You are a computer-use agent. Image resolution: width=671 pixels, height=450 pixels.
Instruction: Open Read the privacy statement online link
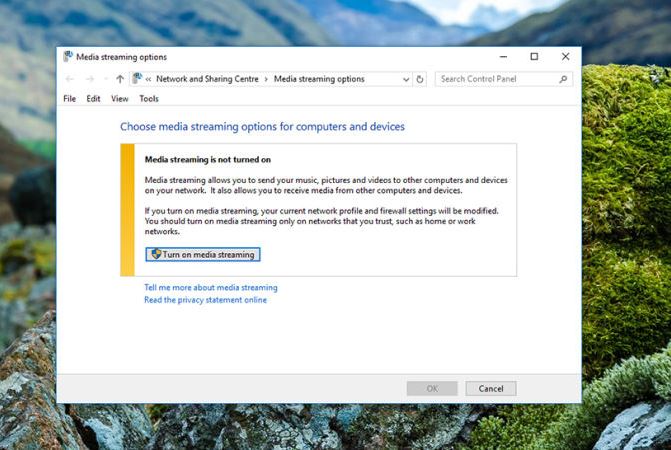point(205,300)
